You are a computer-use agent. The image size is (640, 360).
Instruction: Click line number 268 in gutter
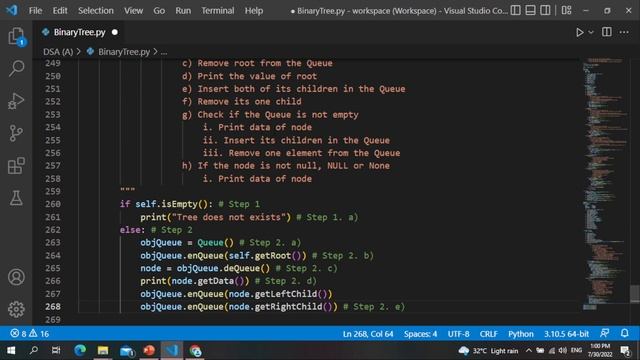click(53, 307)
